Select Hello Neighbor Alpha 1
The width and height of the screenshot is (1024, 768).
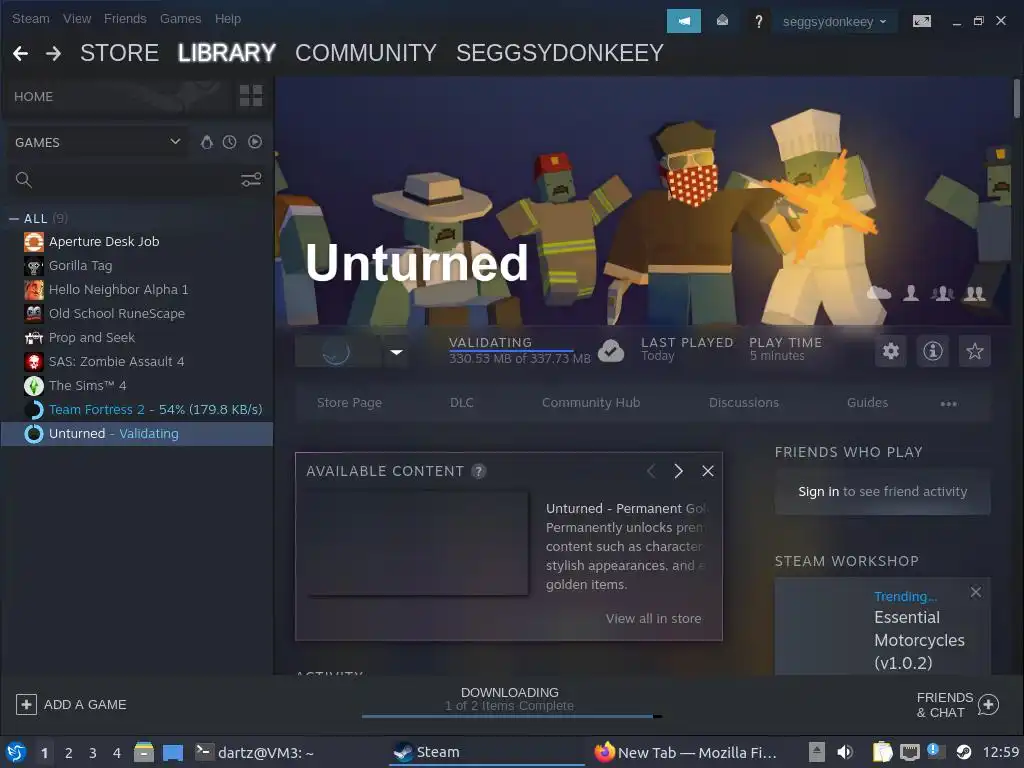click(x=118, y=289)
